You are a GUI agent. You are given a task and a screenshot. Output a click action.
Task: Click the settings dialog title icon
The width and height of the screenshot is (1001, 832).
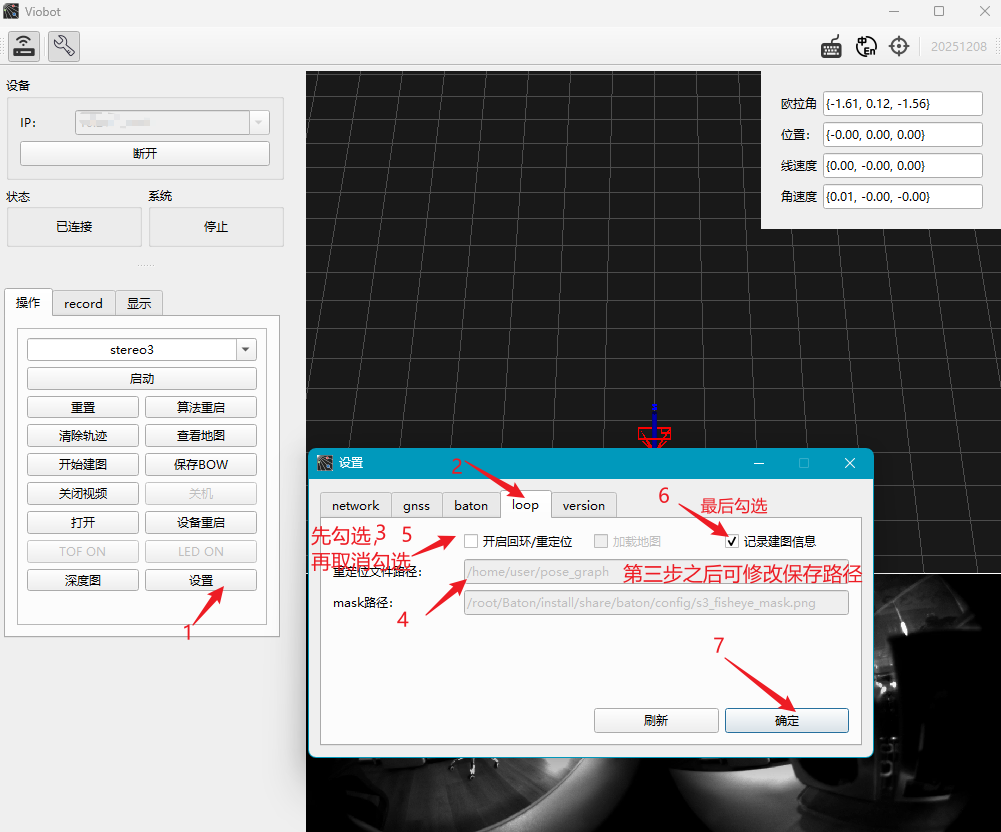click(325, 463)
